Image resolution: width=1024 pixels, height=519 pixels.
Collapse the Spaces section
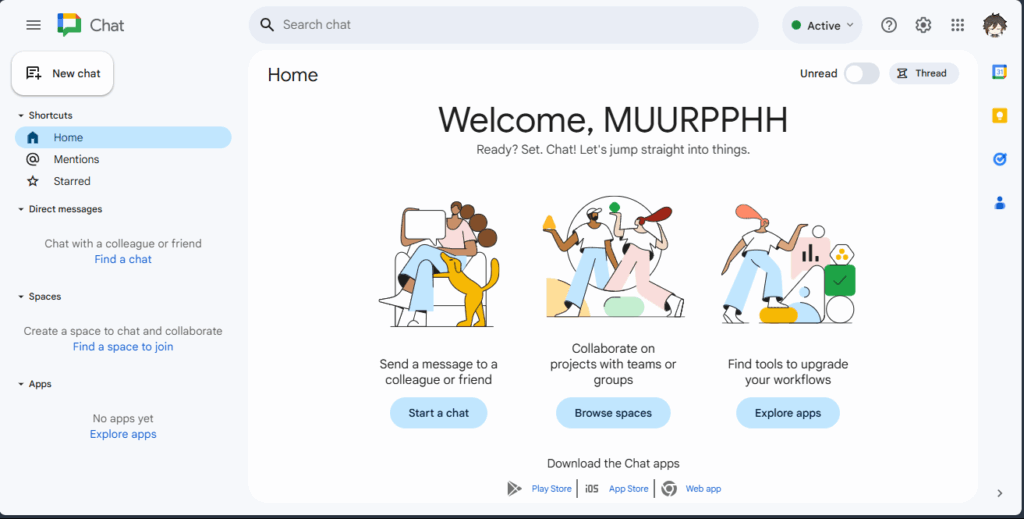click(21, 297)
